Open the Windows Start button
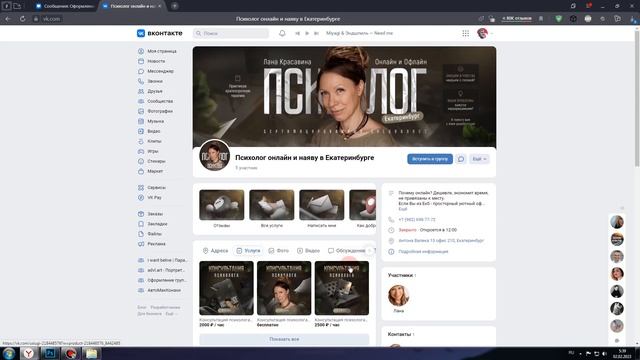 9,353
